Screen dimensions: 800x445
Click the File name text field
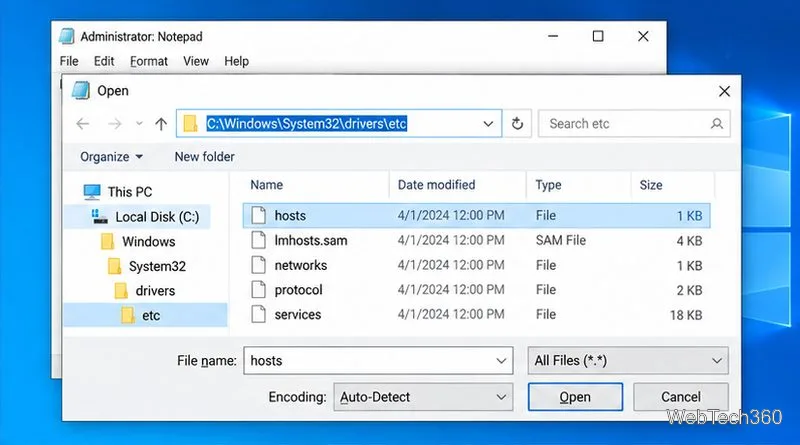pyautogui.click(x=378, y=361)
